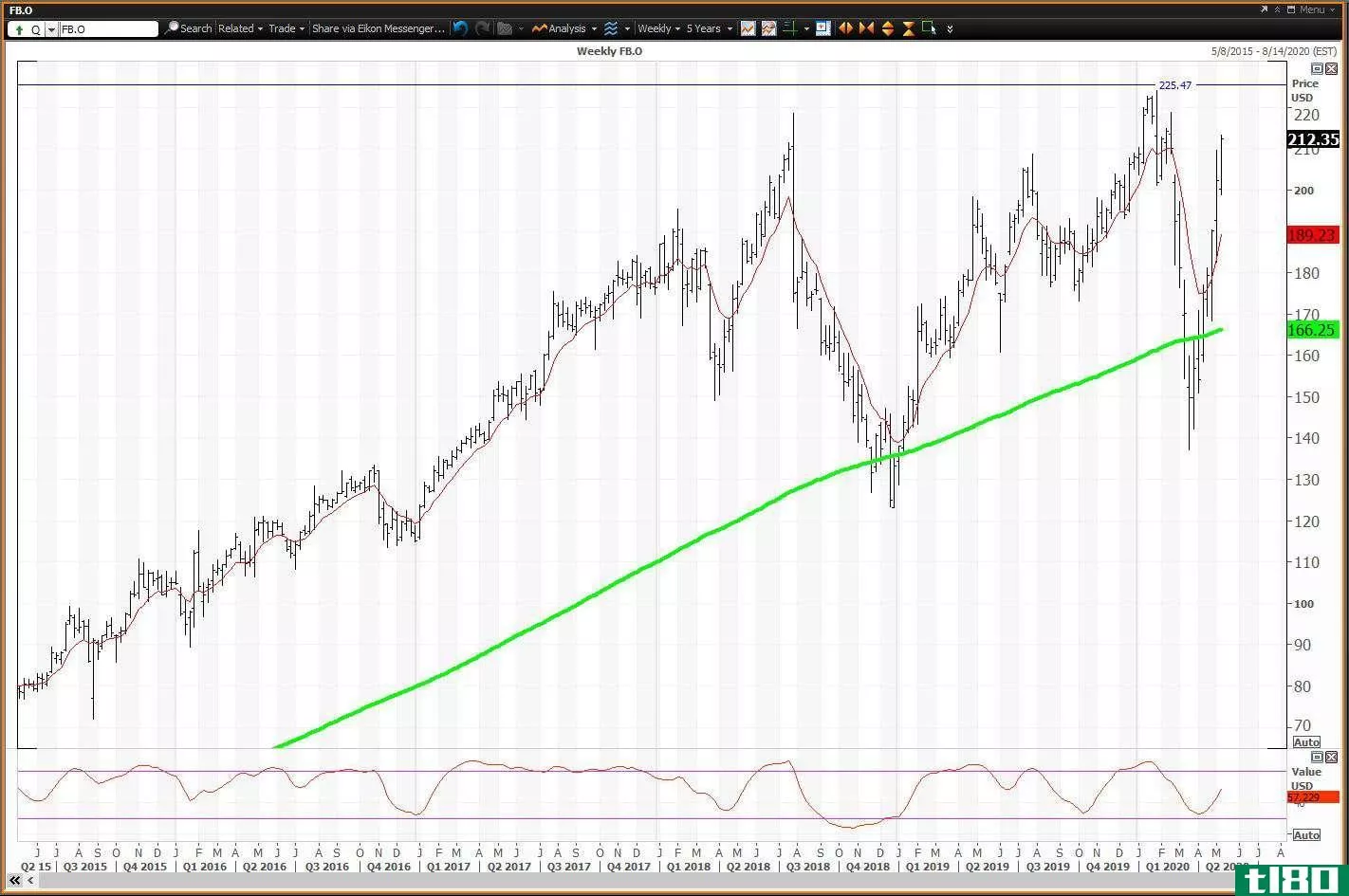Click the blue chart panel icon
This screenshot has width=1349, height=896.
[x=822, y=28]
